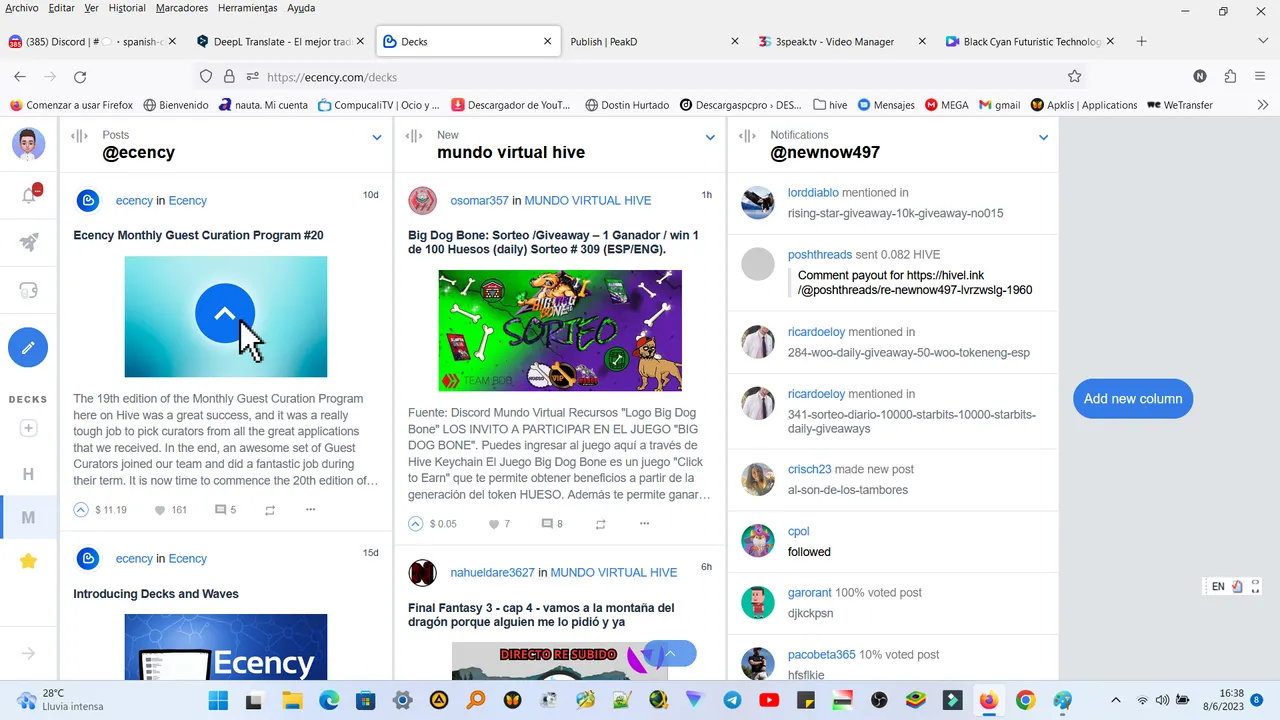Image resolution: width=1280 pixels, height=720 pixels.
Task: Open the Marcadores menu
Action: (182, 8)
